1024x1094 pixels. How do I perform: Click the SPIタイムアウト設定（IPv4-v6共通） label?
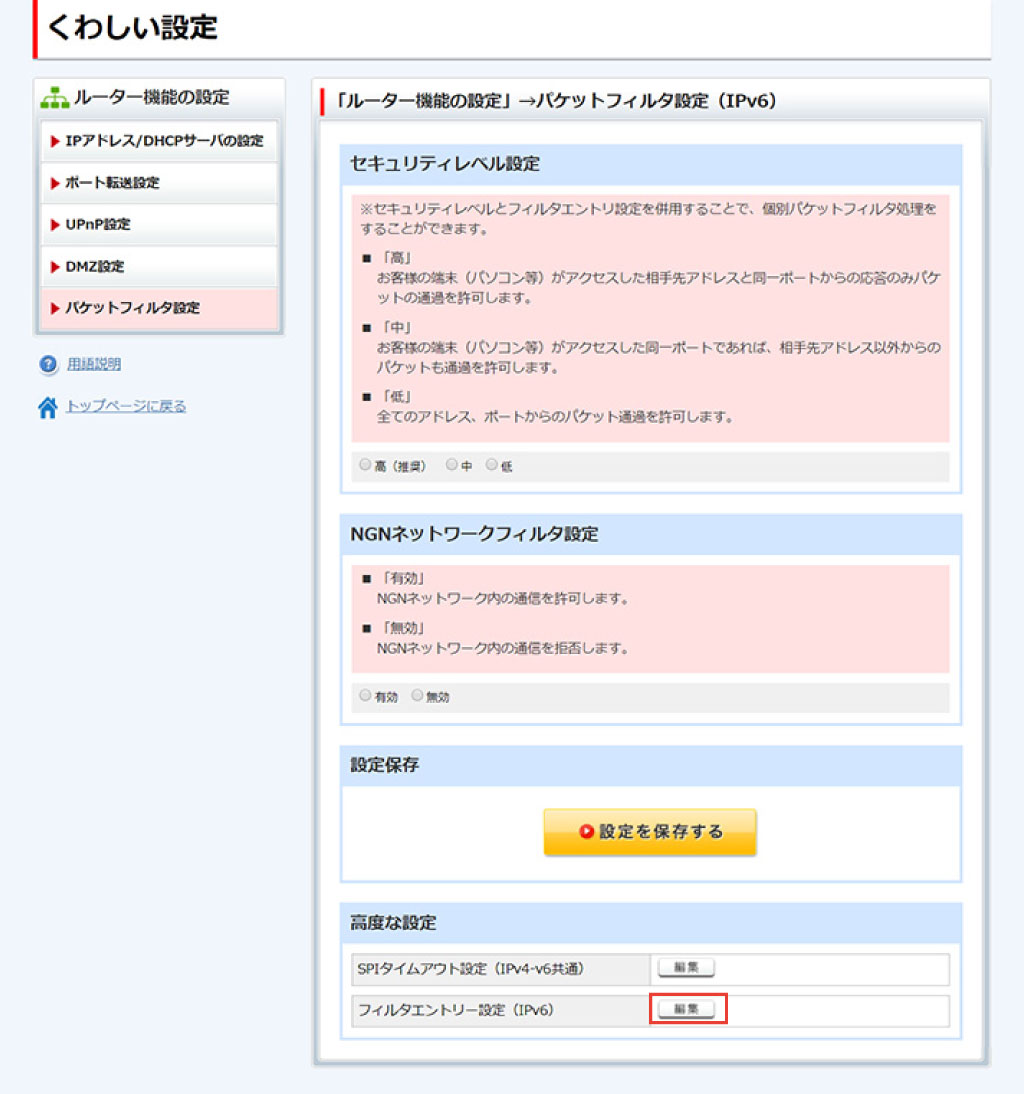tap(471, 969)
